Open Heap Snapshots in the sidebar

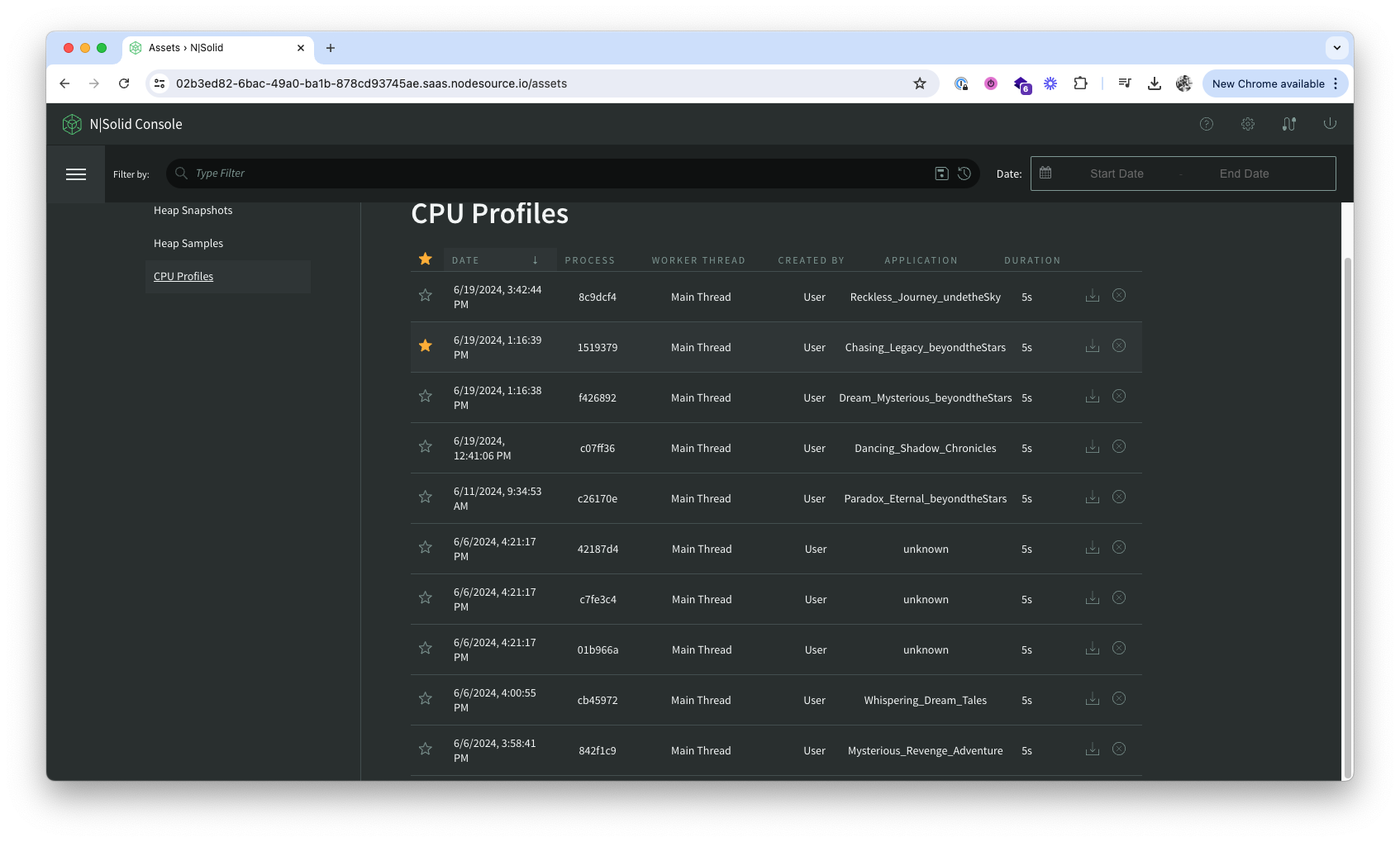193,211
